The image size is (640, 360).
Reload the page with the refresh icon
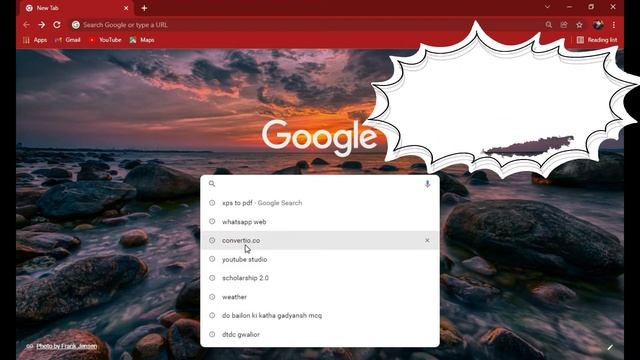pos(57,25)
